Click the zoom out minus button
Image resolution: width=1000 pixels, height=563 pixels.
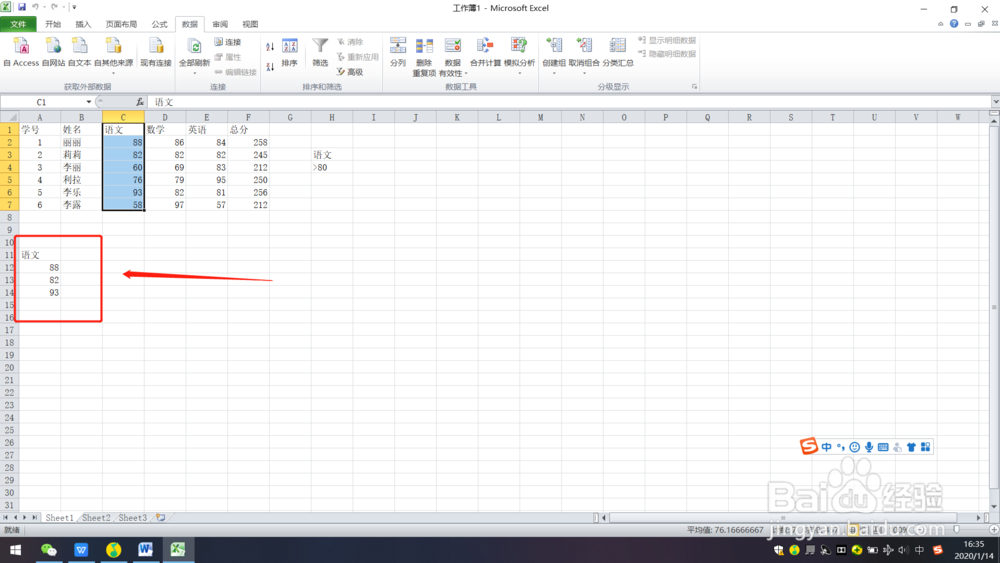pyautogui.click(x=919, y=530)
